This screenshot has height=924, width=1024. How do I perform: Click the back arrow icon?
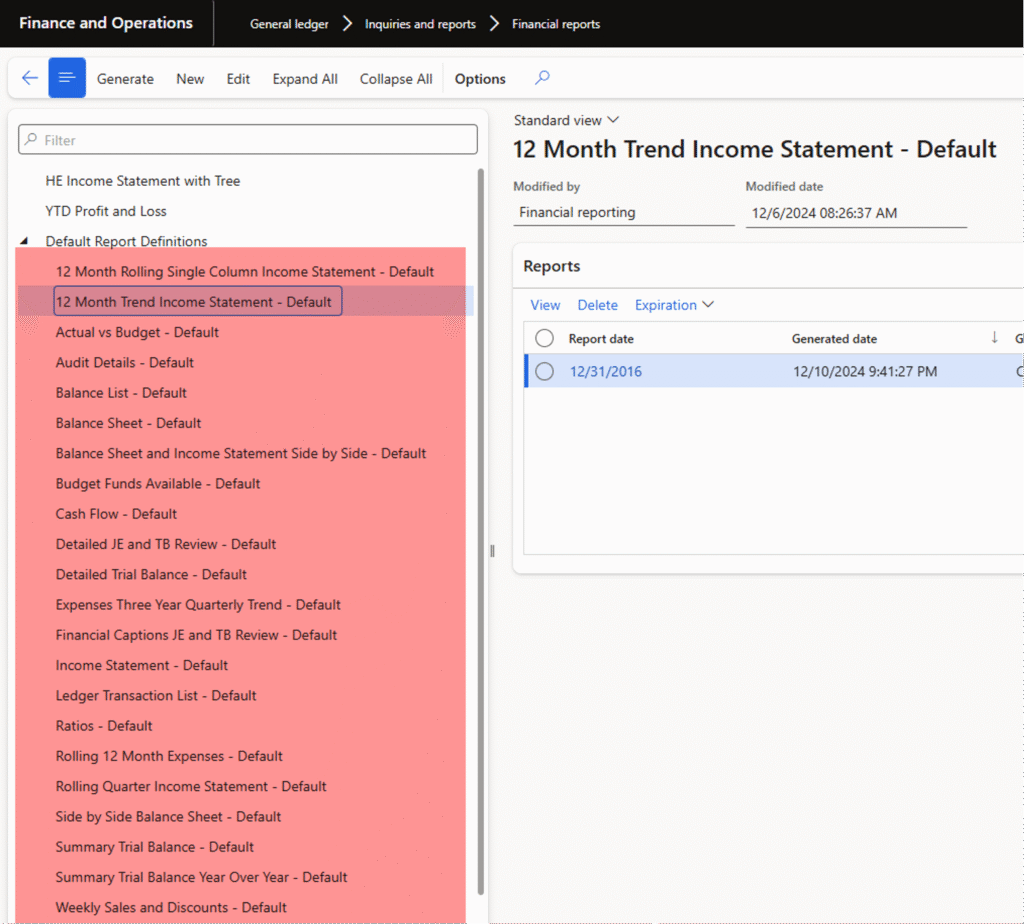(x=30, y=78)
